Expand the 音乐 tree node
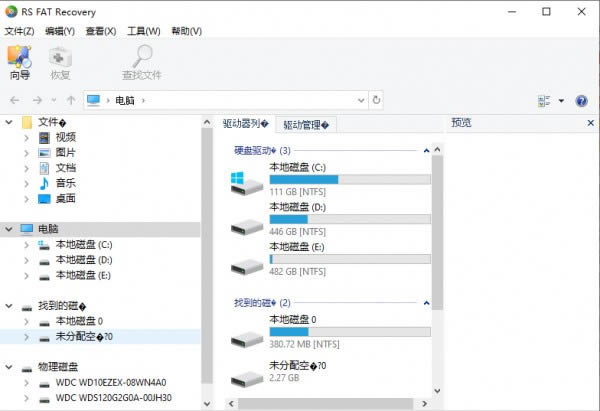The image size is (600, 411). point(26,183)
